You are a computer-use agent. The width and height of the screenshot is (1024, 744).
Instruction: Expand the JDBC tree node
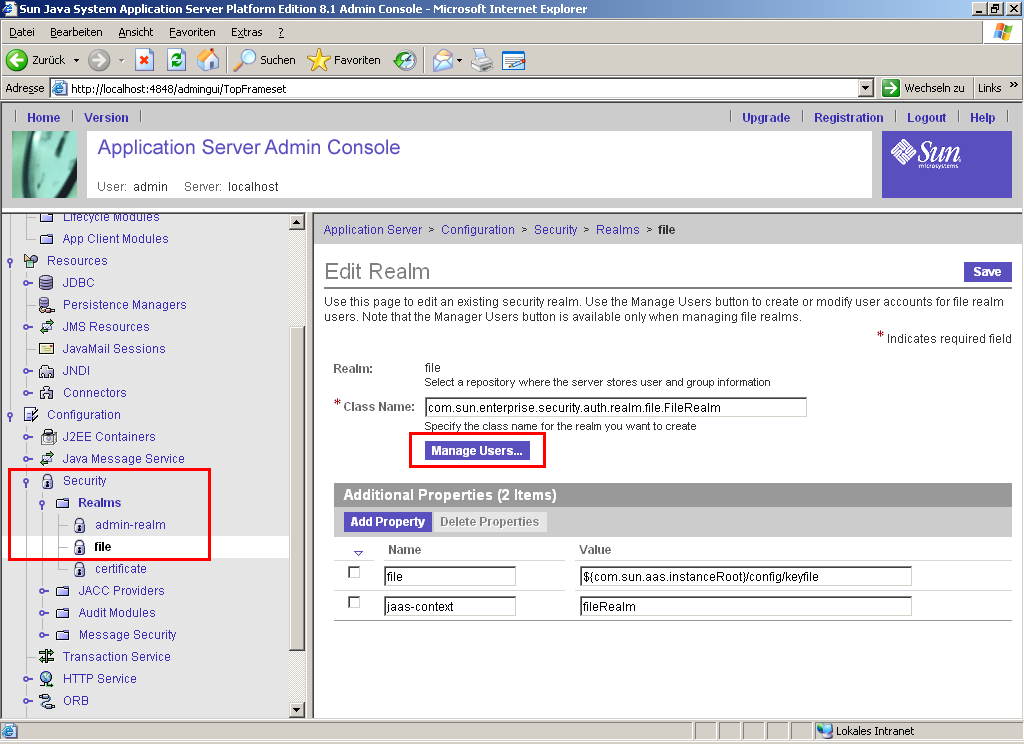coord(27,283)
